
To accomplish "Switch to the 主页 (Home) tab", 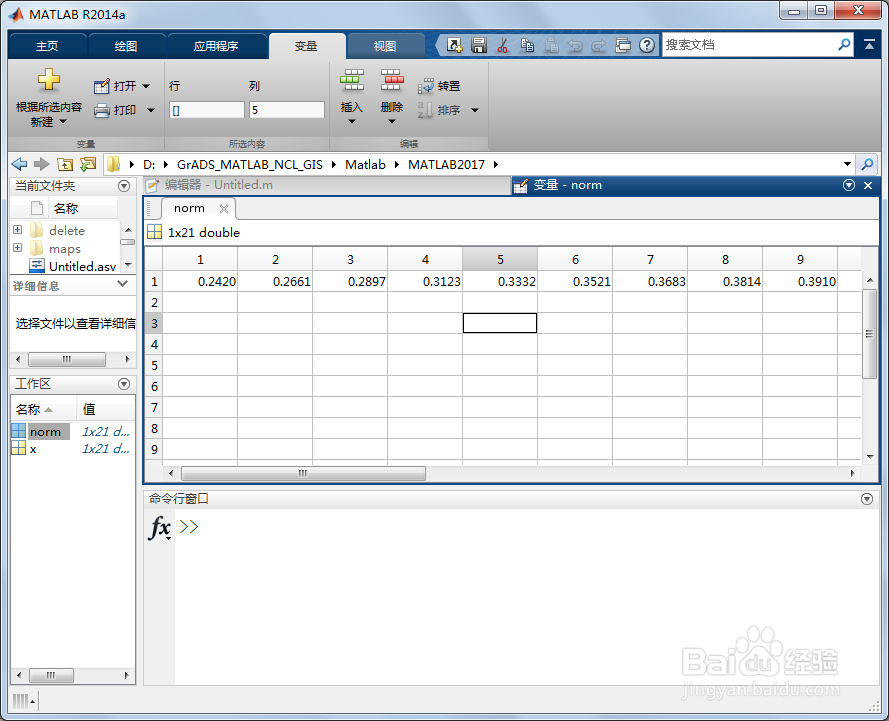I will pyautogui.click(x=47, y=46).
